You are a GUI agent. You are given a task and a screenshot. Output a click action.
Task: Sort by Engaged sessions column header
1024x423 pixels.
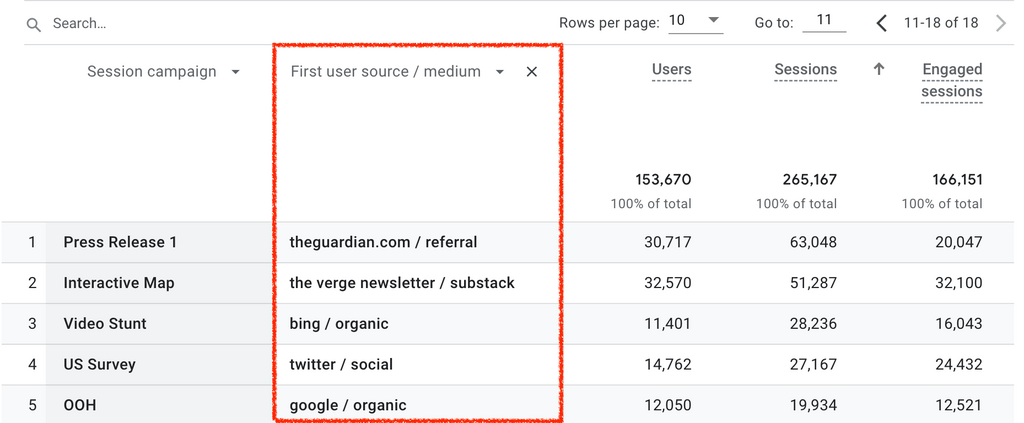click(951, 80)
